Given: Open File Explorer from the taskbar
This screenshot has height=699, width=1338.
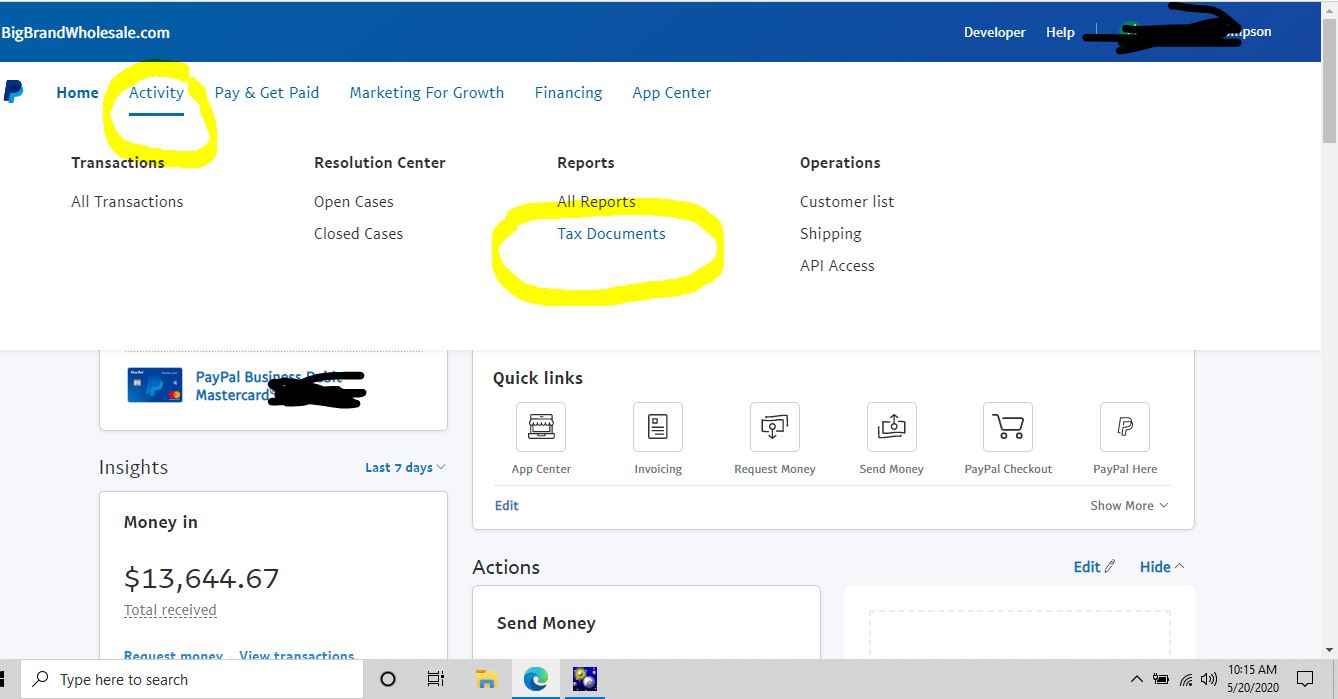Looking at the screenshot, I should (486, 680).
